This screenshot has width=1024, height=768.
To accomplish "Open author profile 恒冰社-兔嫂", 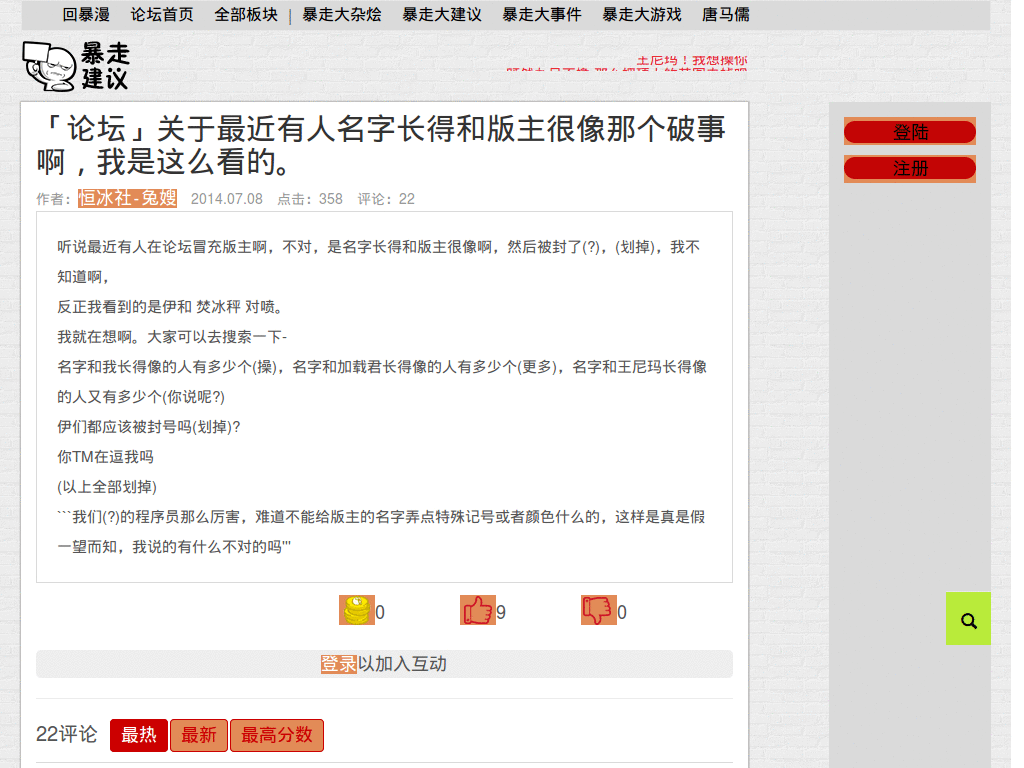I will 127,198.
